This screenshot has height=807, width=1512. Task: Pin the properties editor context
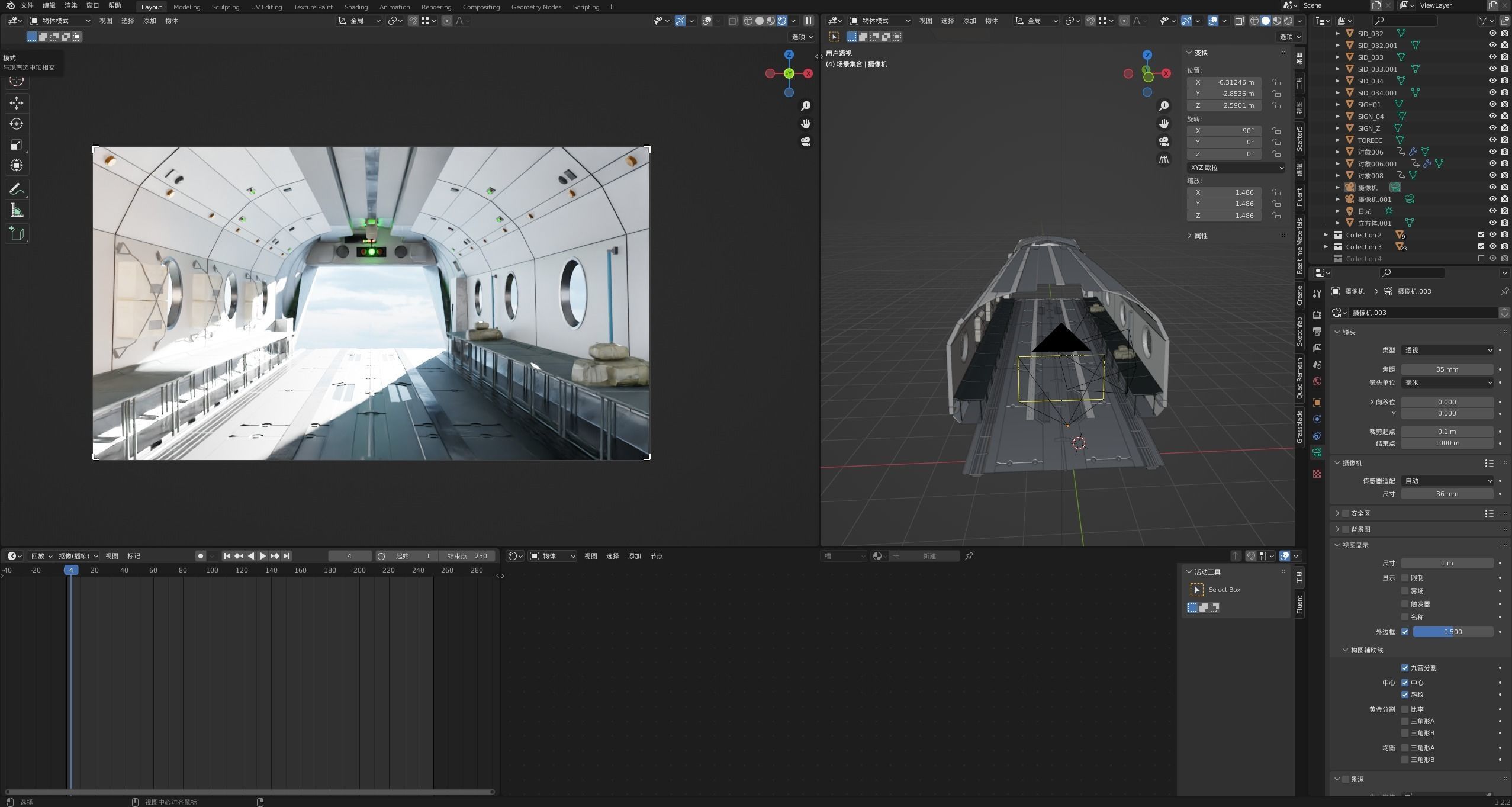point(1504,291)
